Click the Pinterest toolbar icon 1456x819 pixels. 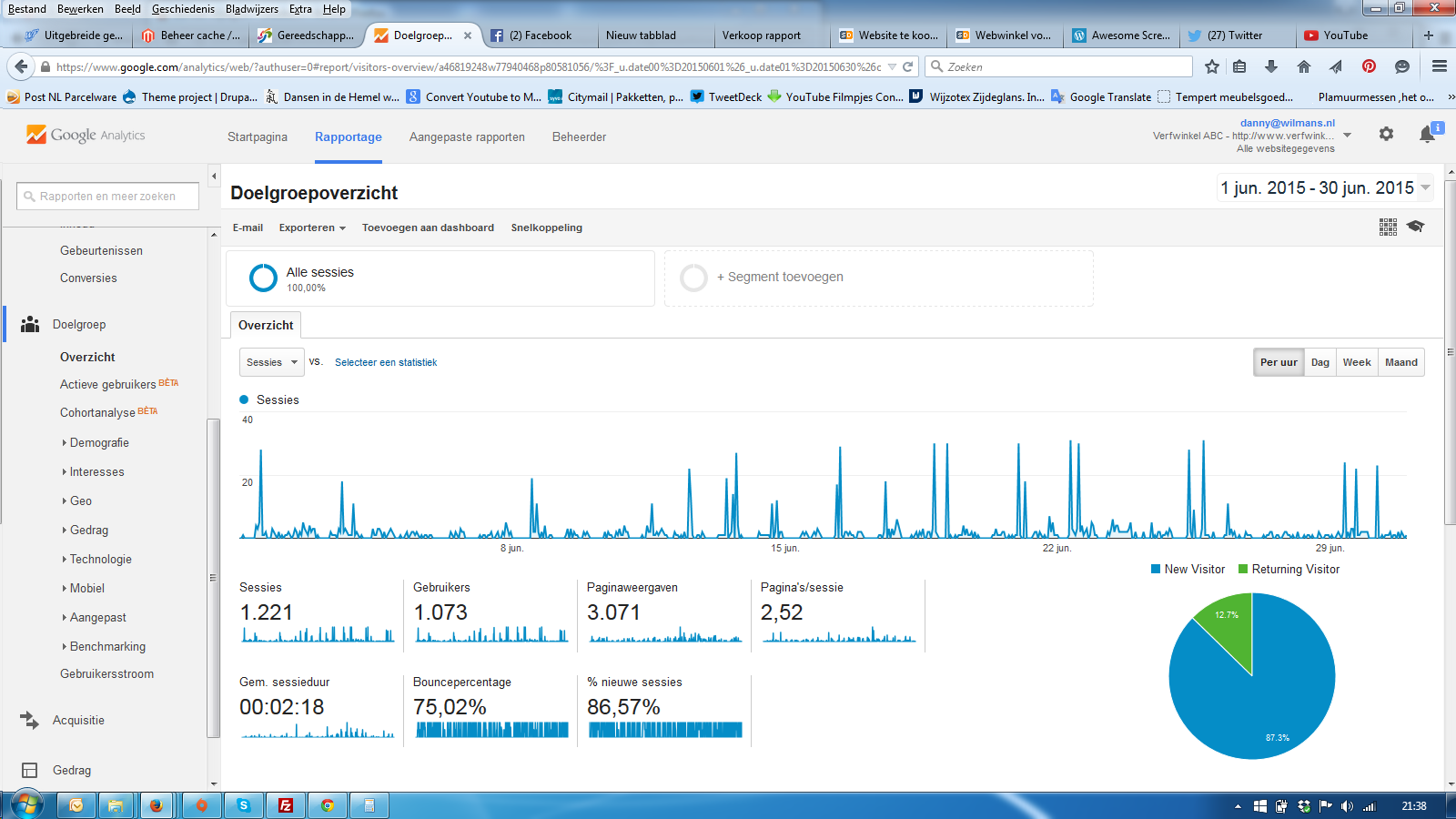(1369, 66)
